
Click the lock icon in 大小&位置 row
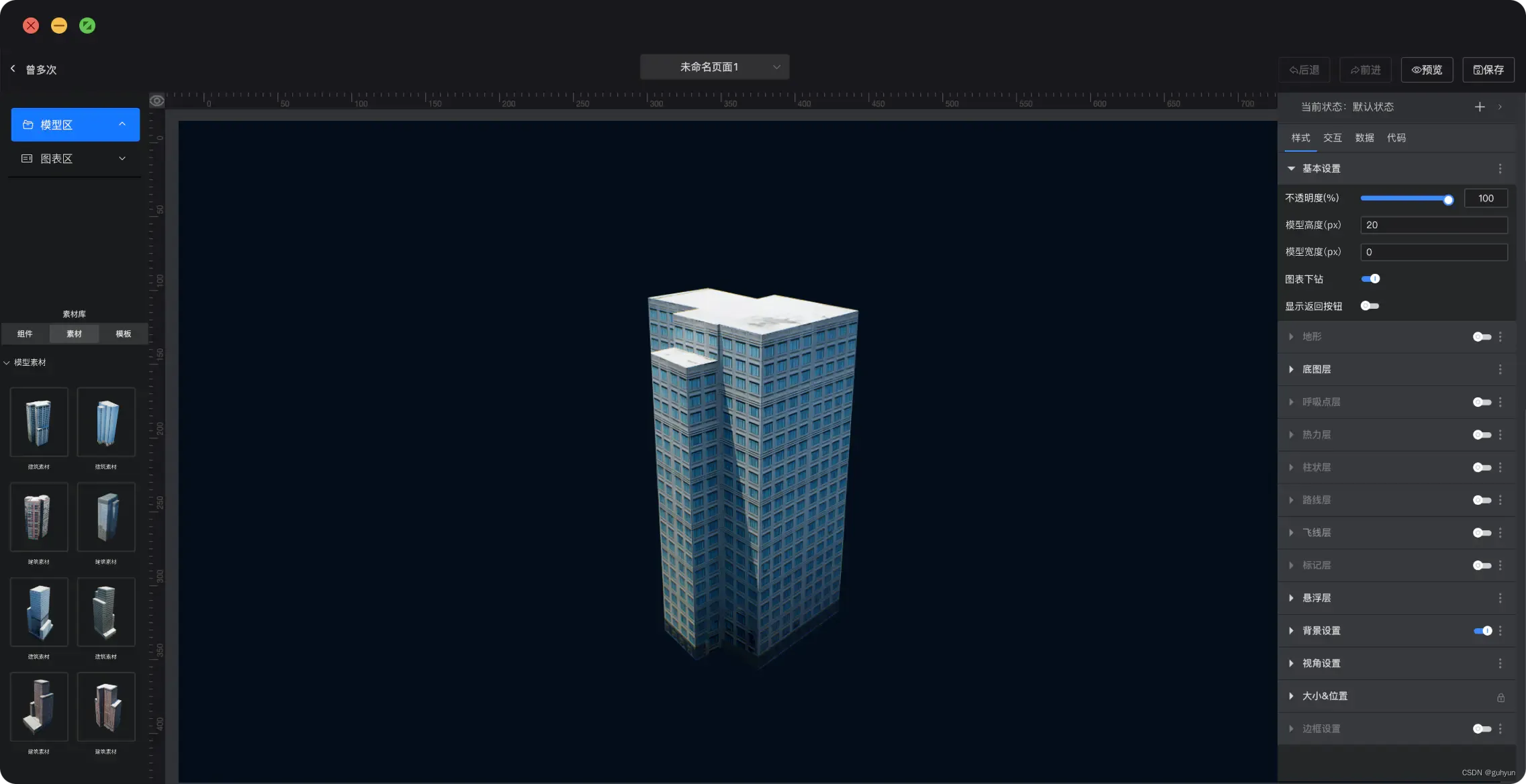click(1500, 697)
